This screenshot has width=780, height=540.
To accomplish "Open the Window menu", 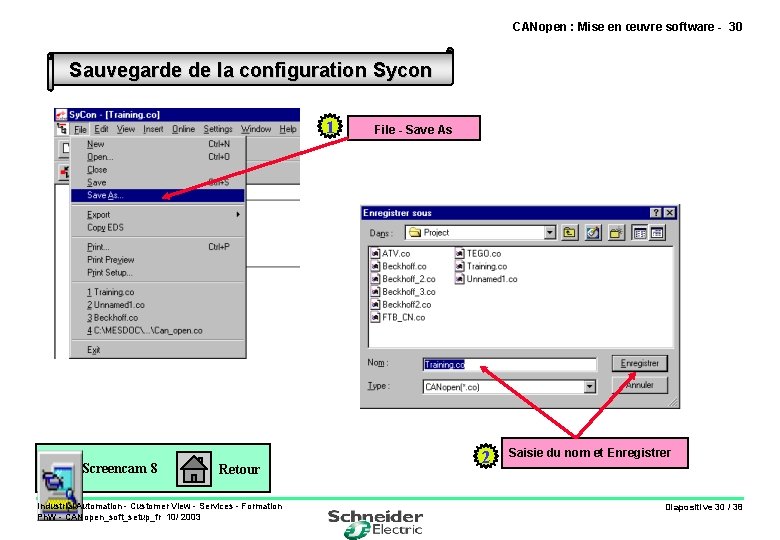I will 256,129.
